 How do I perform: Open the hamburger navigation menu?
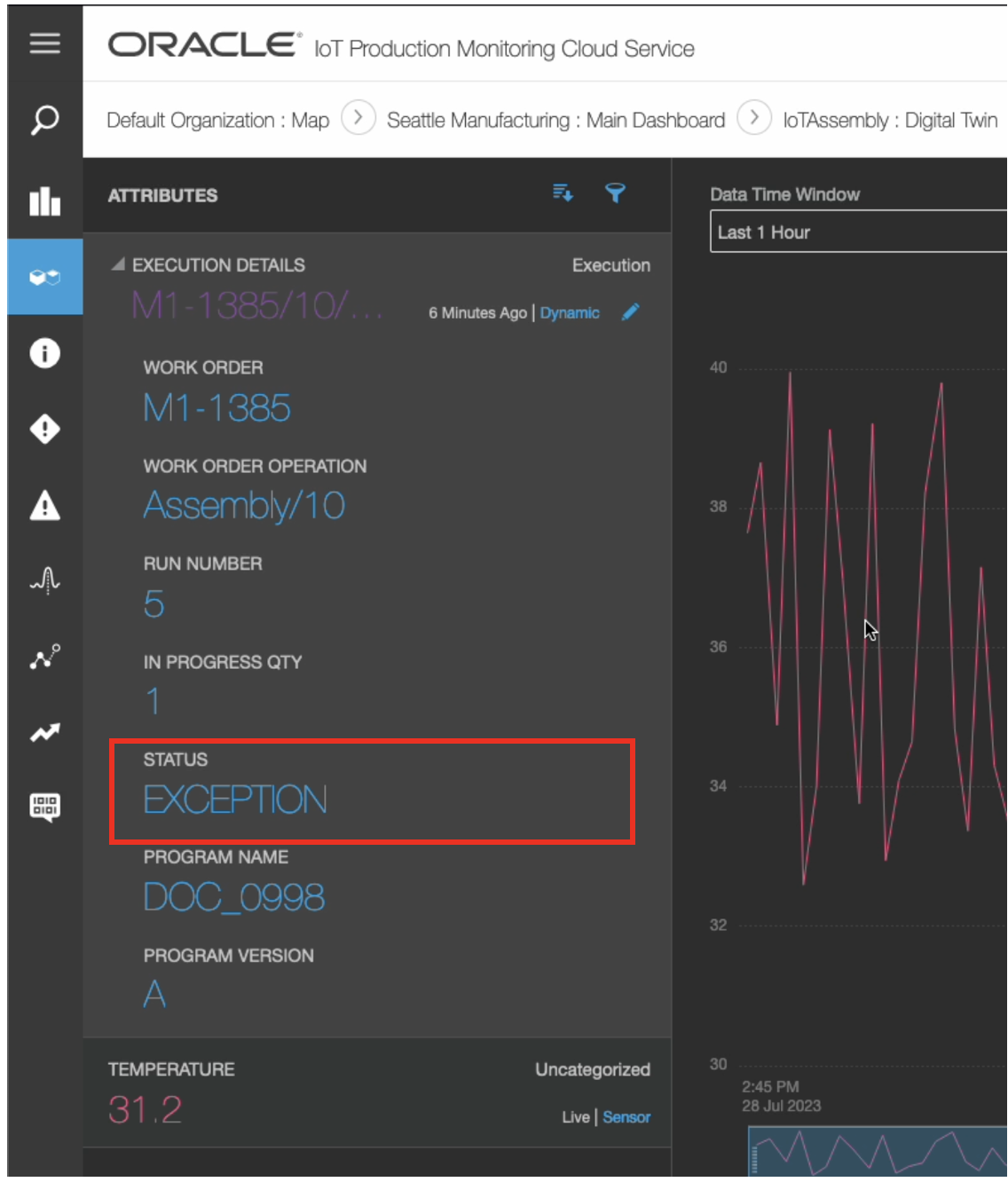[x=44, y=43]
